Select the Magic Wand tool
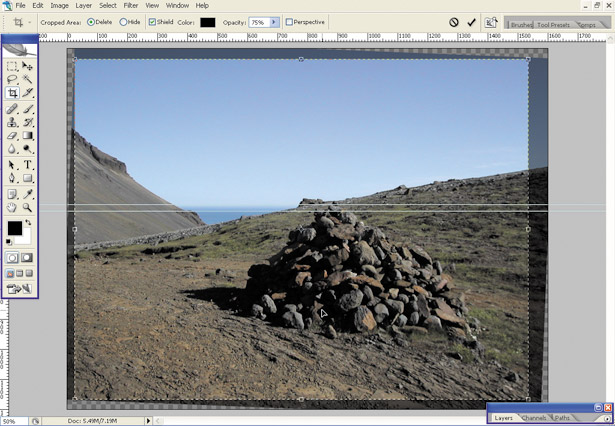The height and width of the screenshot is (426, 615). point(27,79)
